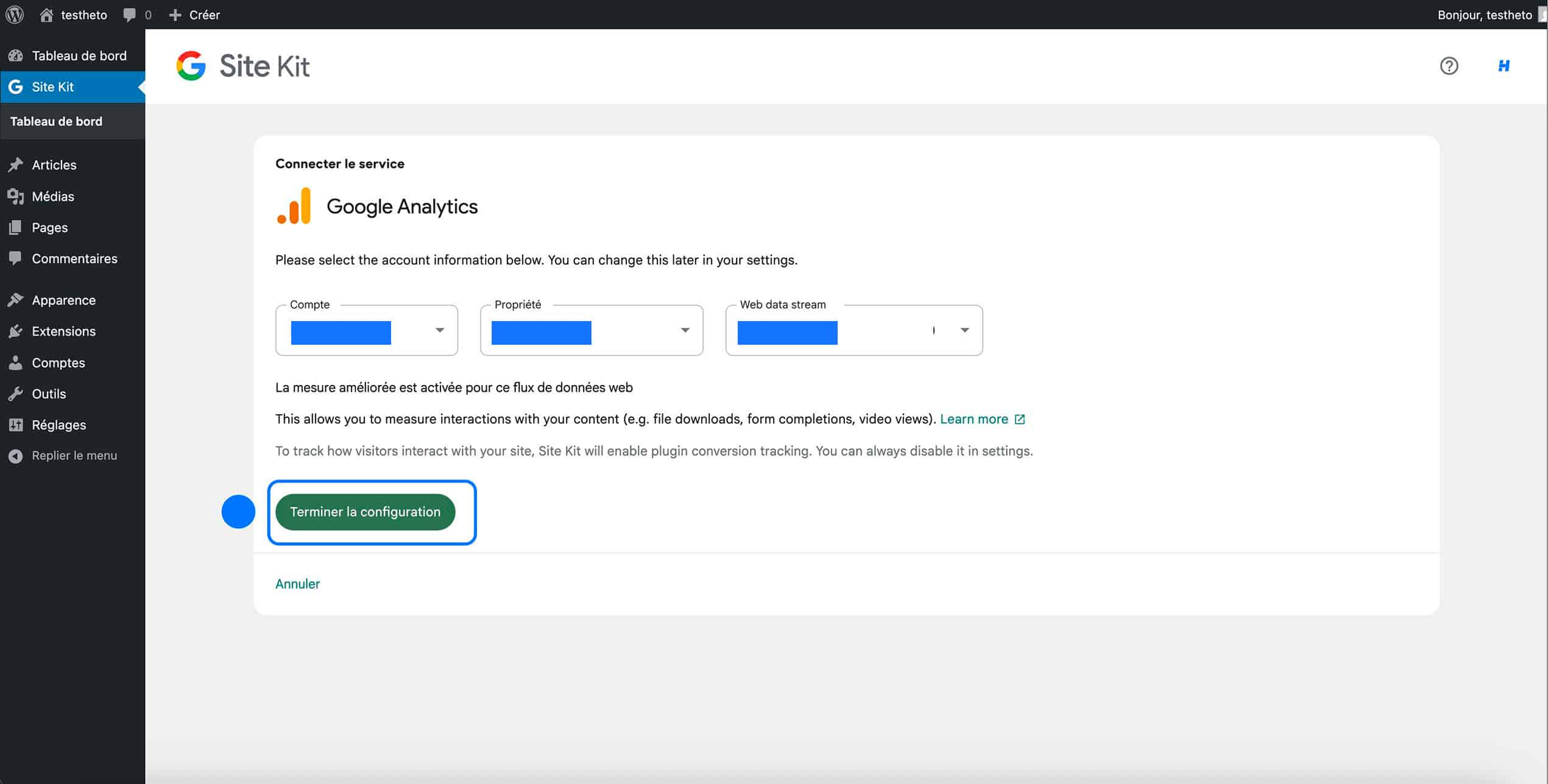Viewport: 1548px width, 784px height.
Task: Click the WordPress logo in admin bar
Action: coord(15,14)
